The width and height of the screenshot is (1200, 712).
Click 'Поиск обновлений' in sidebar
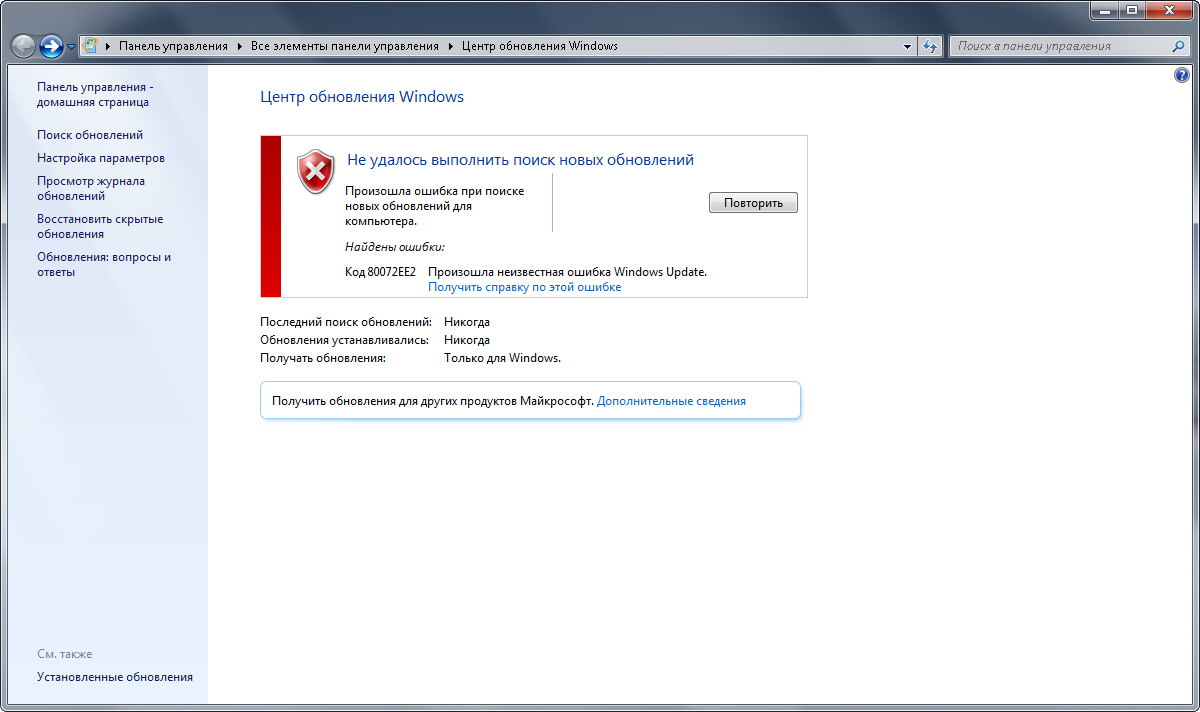point(90,135)
